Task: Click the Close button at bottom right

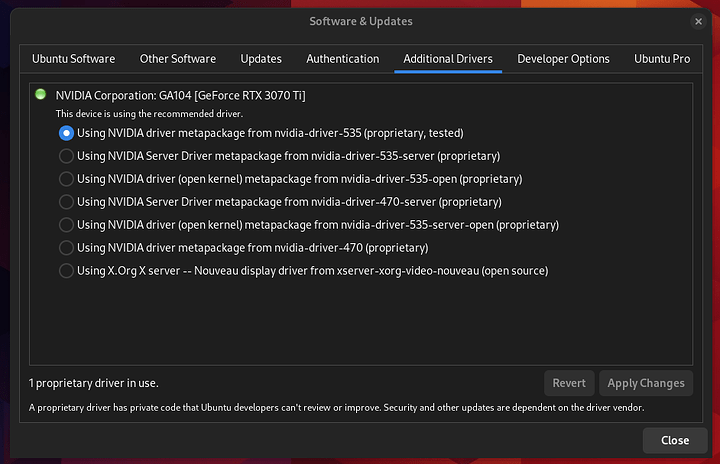Action: [675, 440]
